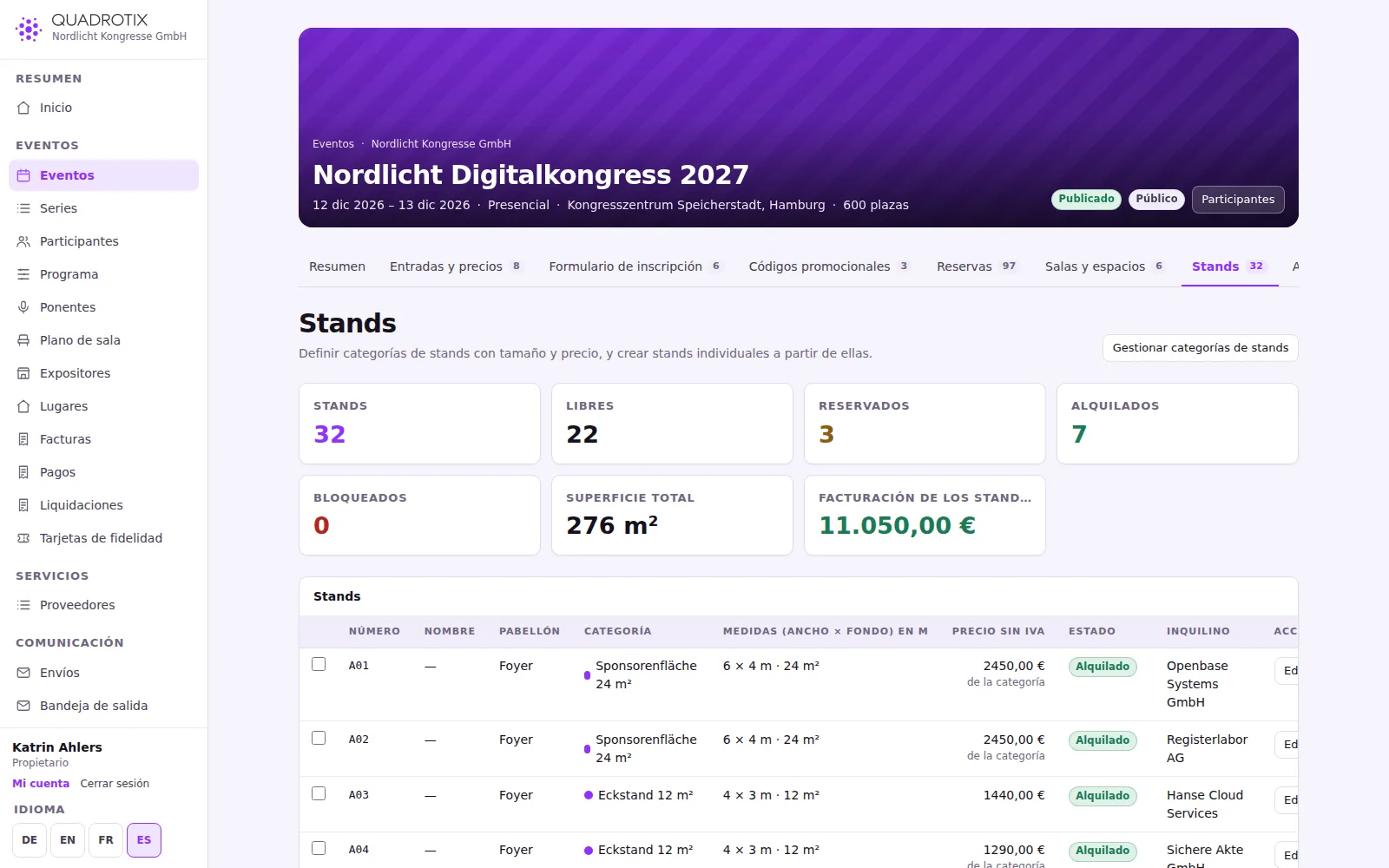
Task: Click the Expositores booth icon
Action: click(x=23, y=373)
